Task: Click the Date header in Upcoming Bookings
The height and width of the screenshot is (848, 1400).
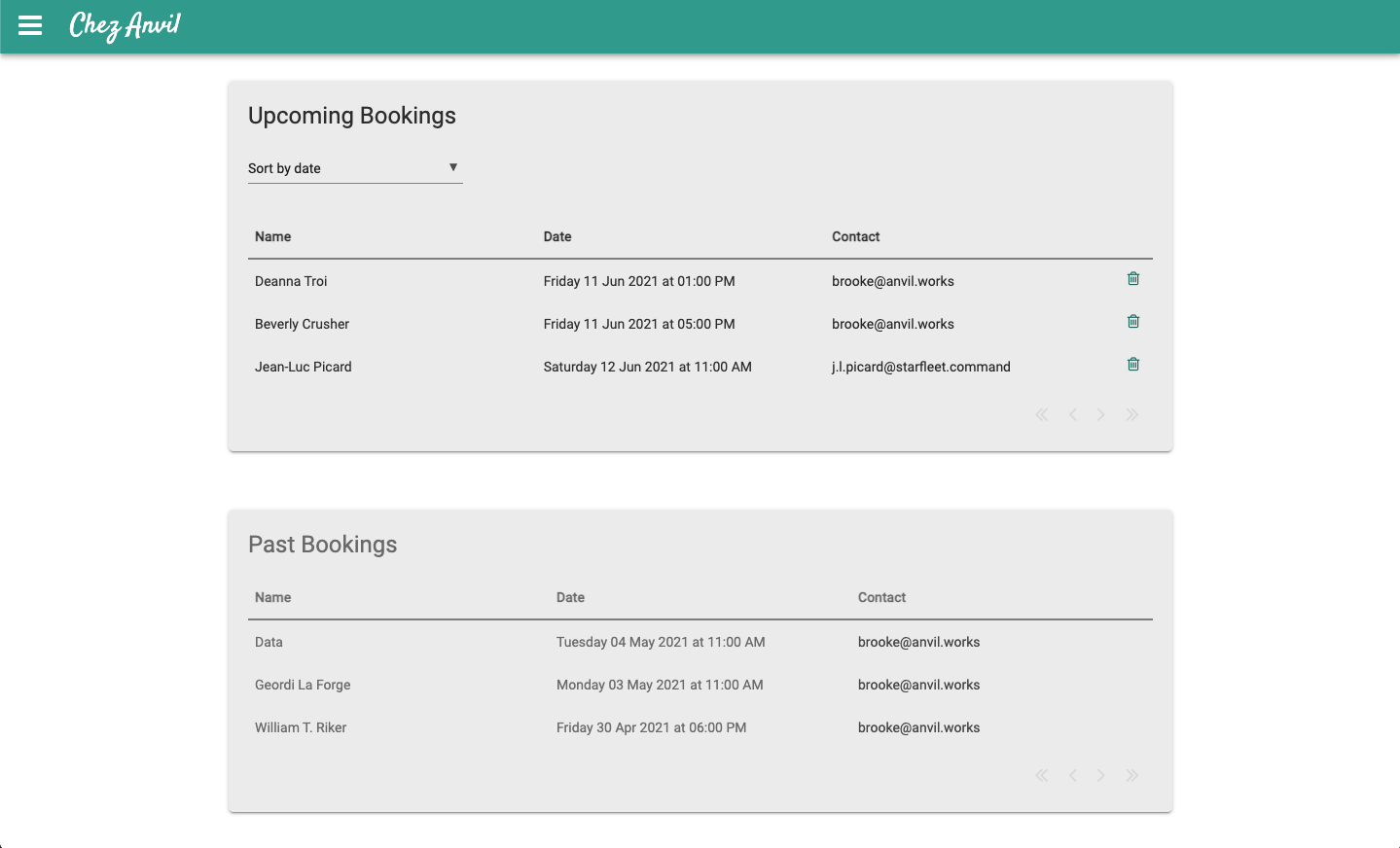Action: pyautogui.click(x=557, y=236)
